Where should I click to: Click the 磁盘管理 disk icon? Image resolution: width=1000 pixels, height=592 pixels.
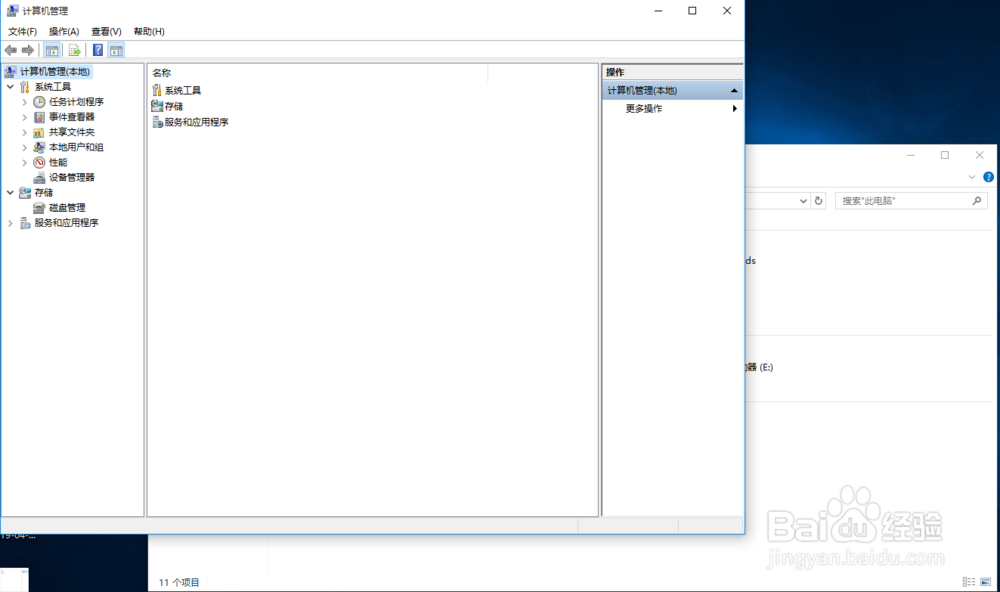40,208
